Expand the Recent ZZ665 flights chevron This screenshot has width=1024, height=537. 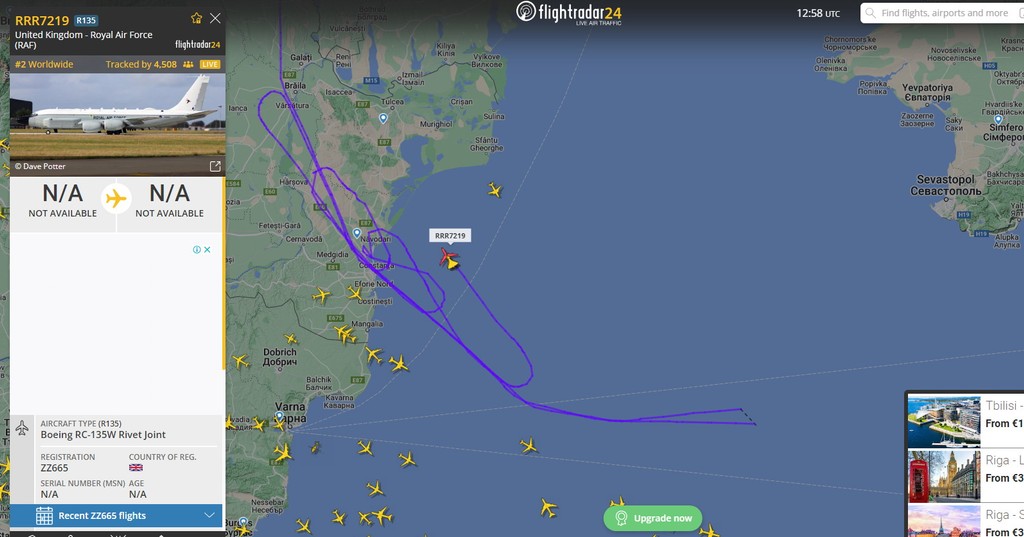click(209, 515)
